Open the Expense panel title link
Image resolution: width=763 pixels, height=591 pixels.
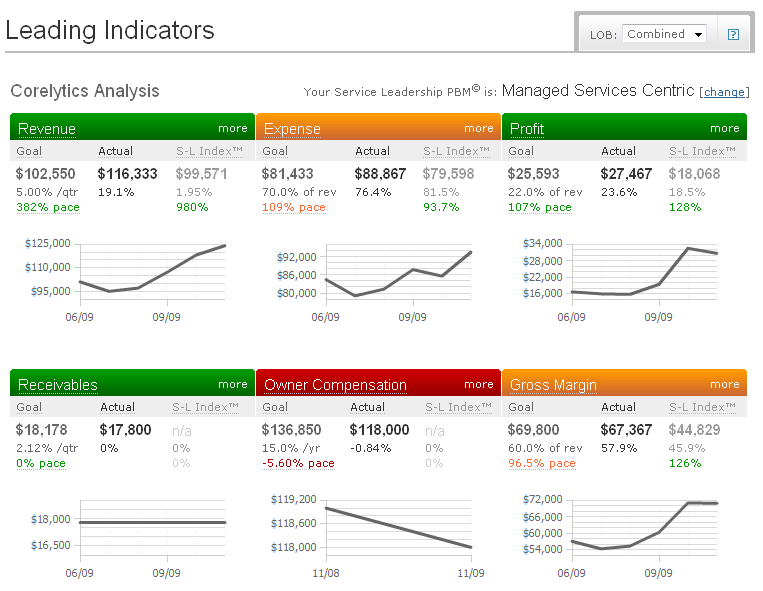click(292, 129)
